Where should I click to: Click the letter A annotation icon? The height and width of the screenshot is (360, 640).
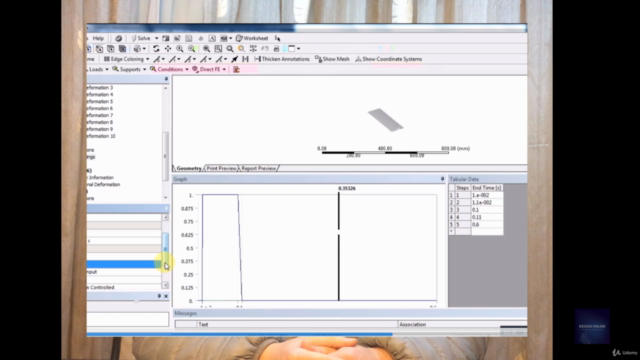point(212,38)
